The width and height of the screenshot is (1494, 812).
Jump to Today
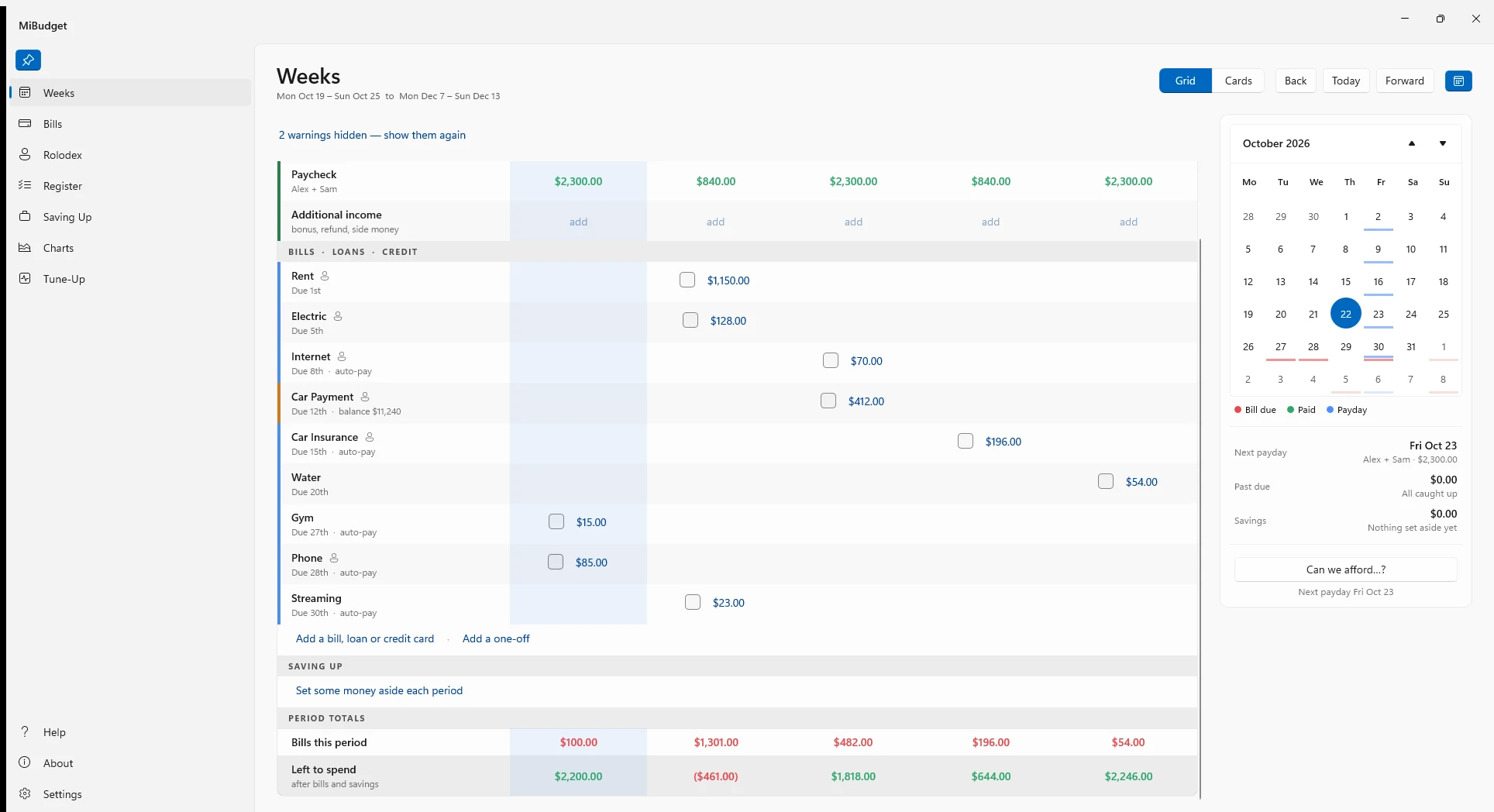(1346, 81)
